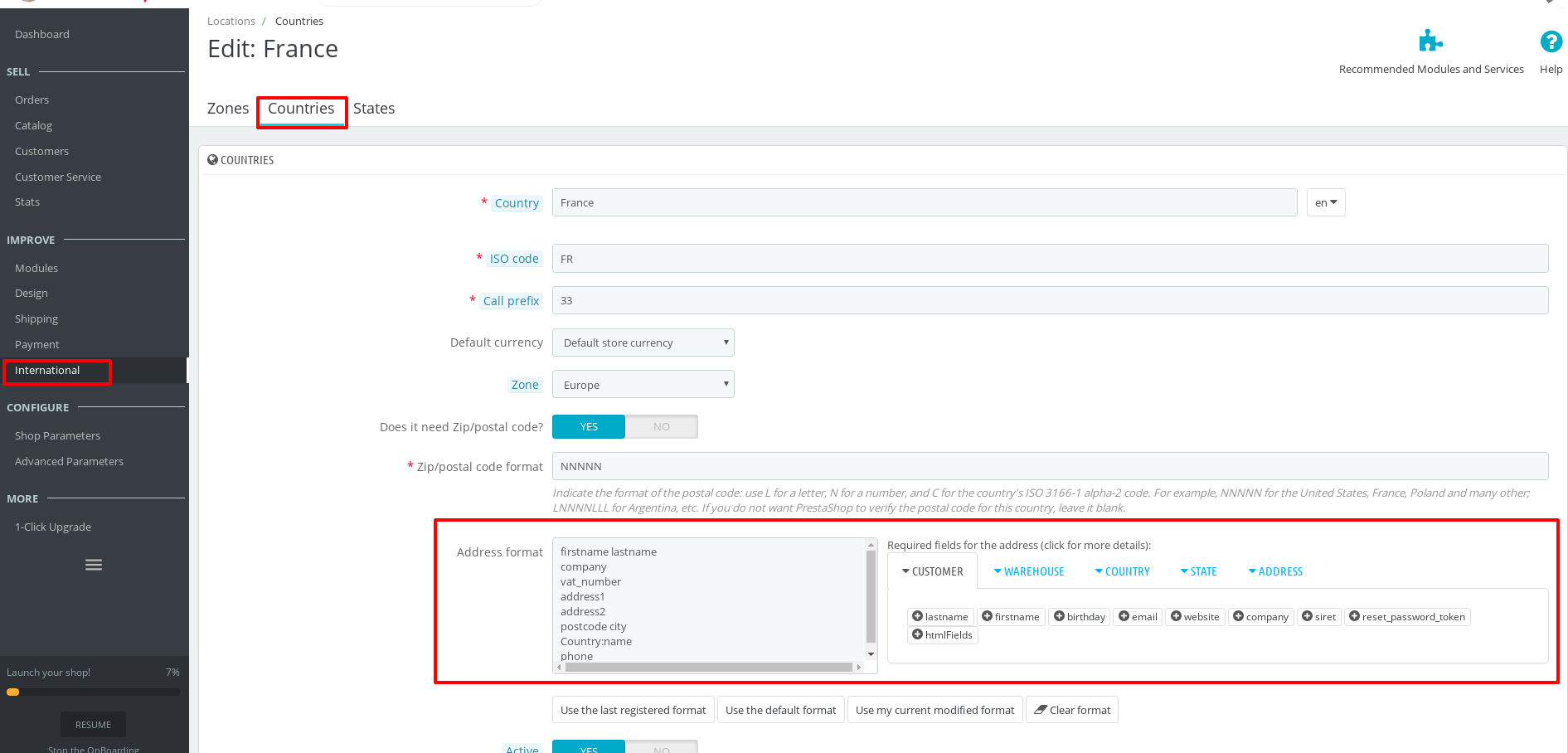Viewport: 1568px width, 753px height.
Task: Click the address format horizontal scrollbar
Action: (709, 667)
